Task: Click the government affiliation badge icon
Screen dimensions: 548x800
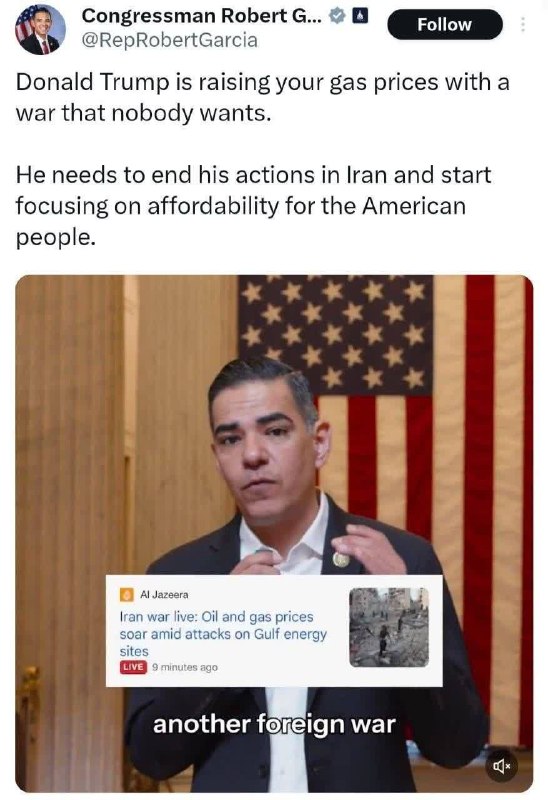Action: 360,17
